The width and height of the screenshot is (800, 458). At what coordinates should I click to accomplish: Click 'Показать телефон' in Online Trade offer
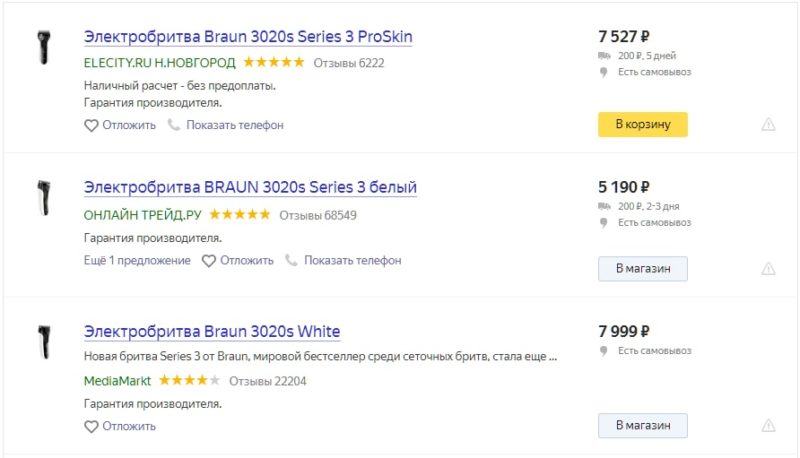pos(353,260)
